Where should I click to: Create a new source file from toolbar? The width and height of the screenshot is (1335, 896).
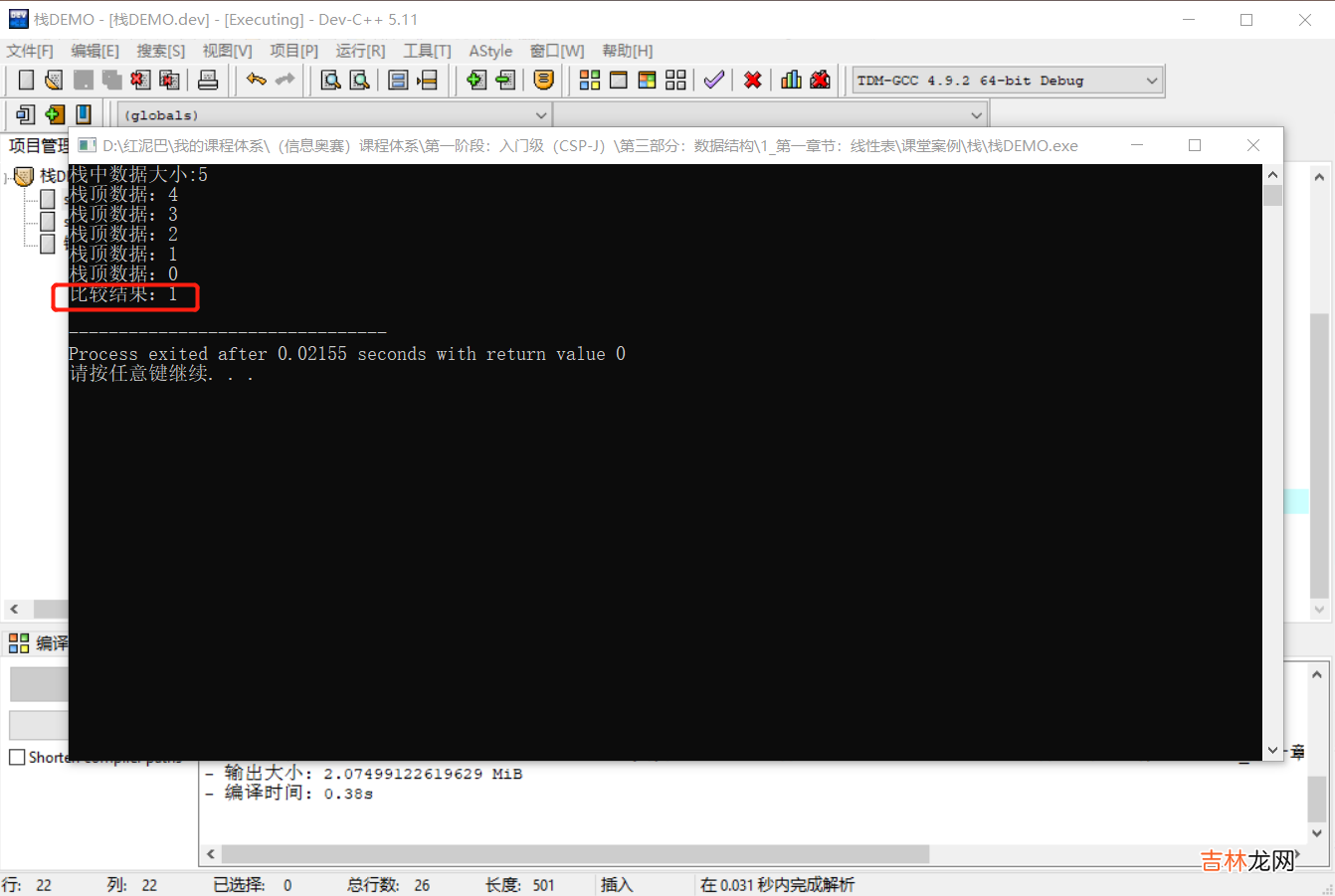pos(26,81)
